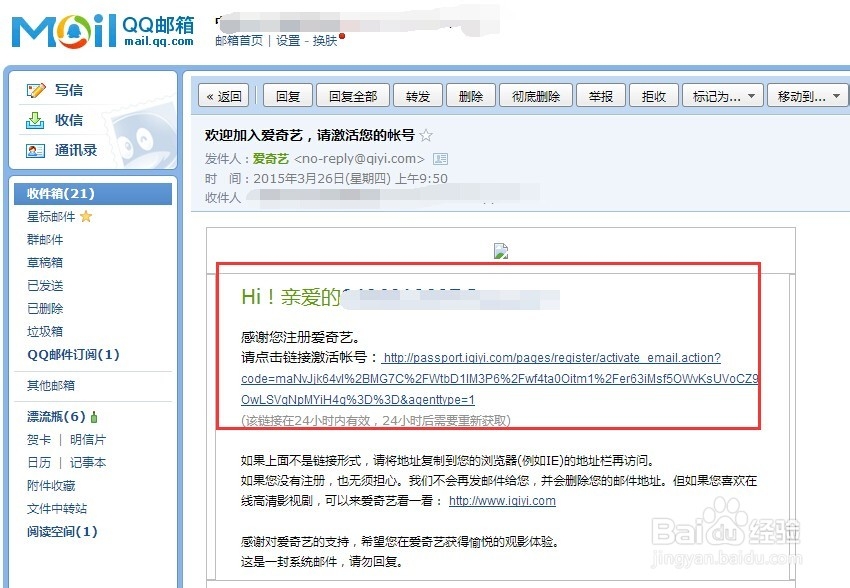Click the broken image placeholder in email
This screenshot has height=588, width=850.
pos(501,251)
